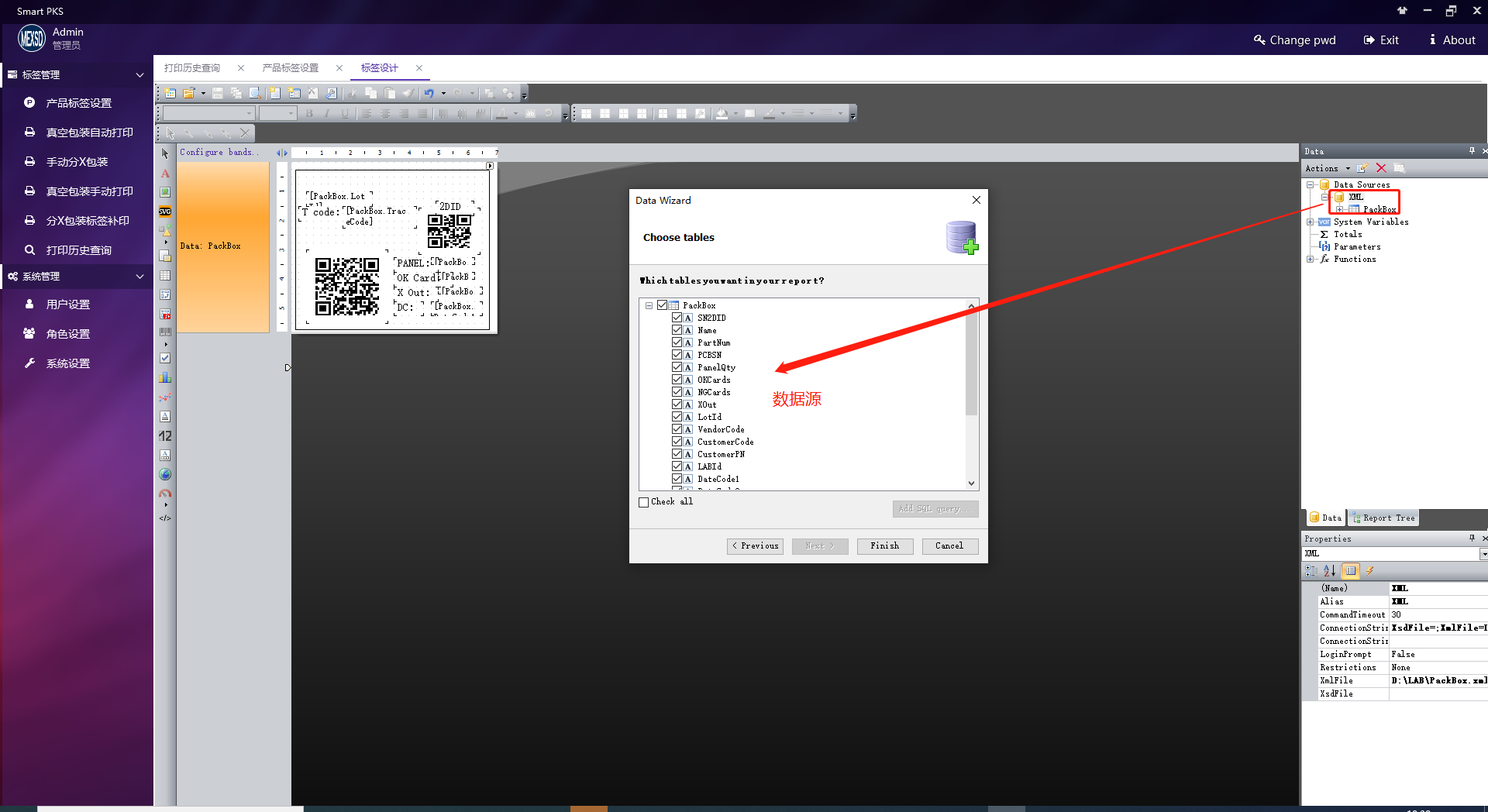Collapse the PackBox table tree in wizard
The width and height of the screenshot is (1488, 812).
pyautogui.click(x=649, y=305)
